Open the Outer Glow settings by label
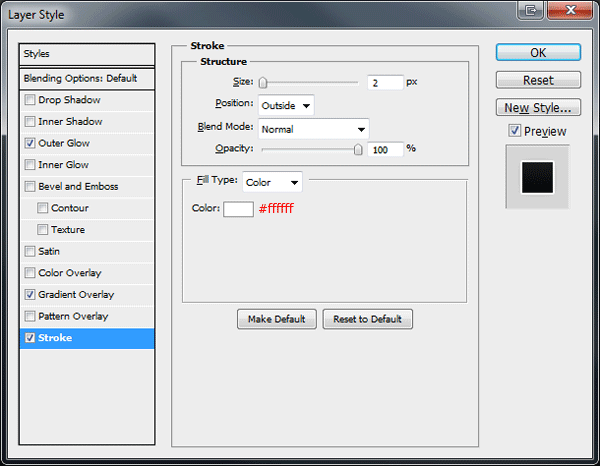The height and width of the screenshot is (466, 600). pos(64,143)
